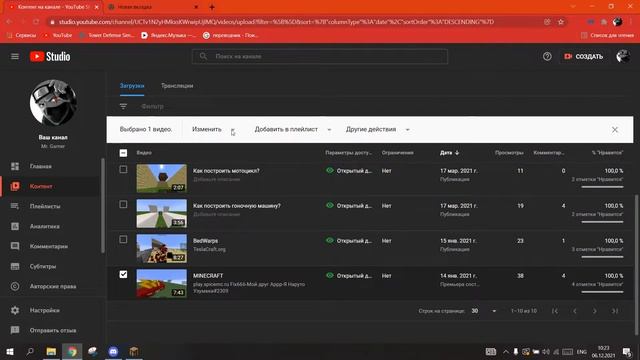Click the BedWarps video title
Viewport: 640px width, 360px height.
[x=205, y=241]
